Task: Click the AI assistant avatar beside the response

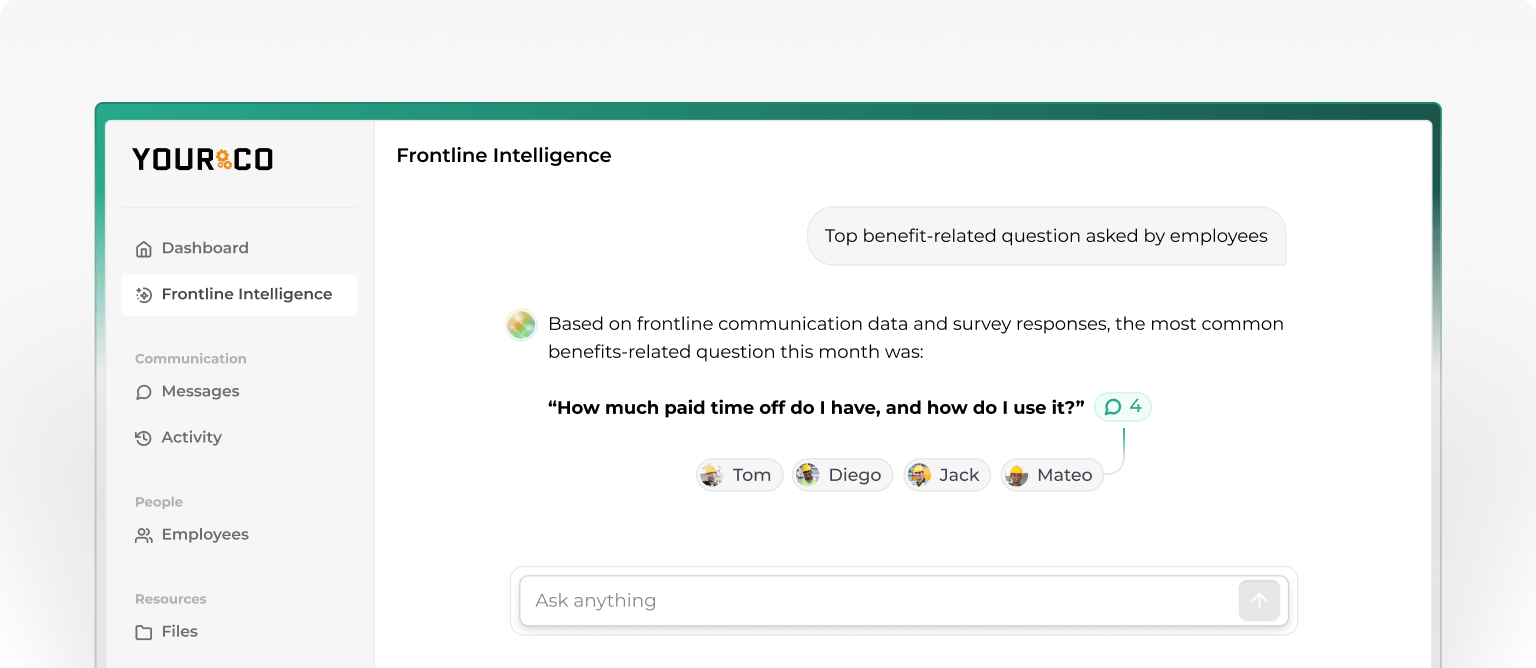Action: (520, 324)
